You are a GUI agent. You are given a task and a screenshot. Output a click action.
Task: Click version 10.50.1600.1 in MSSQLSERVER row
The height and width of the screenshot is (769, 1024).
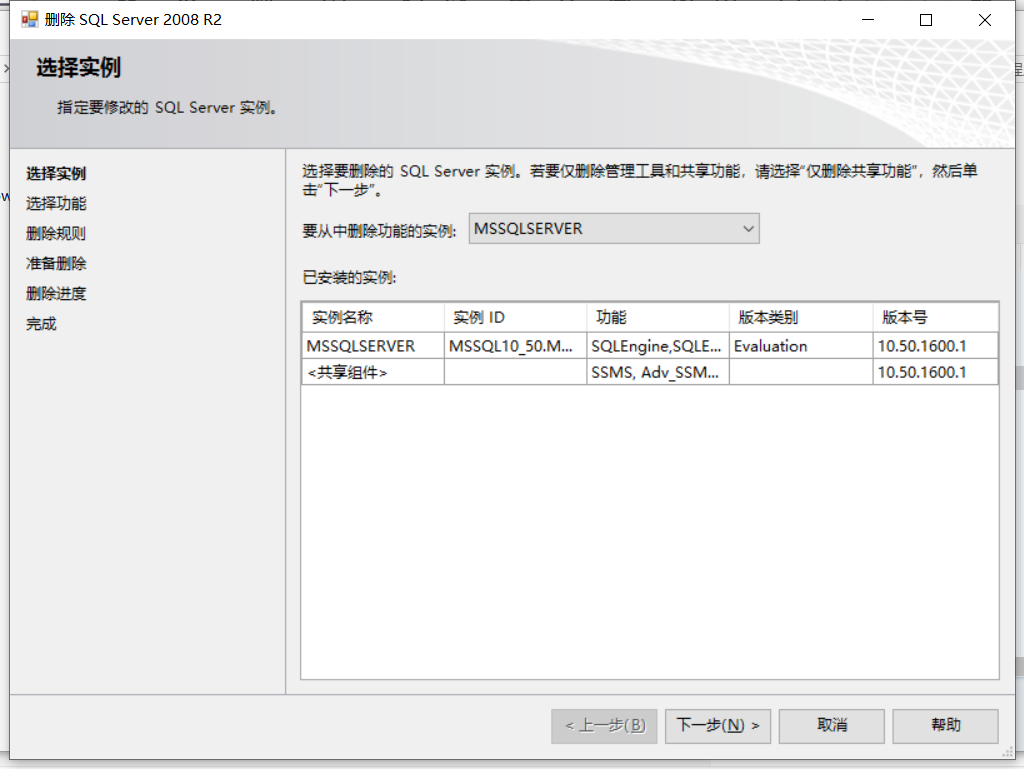click(935, 346)
